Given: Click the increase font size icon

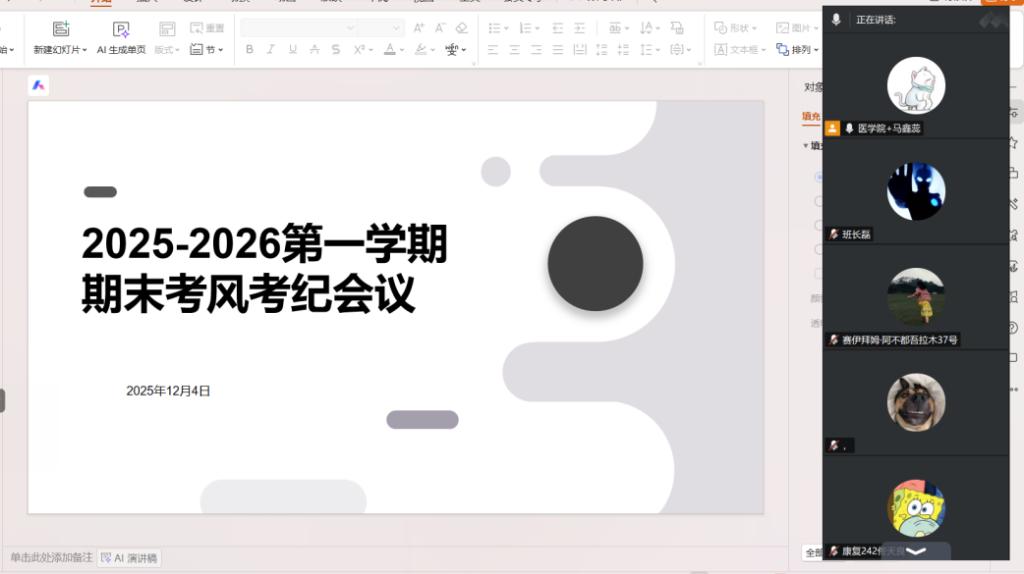Looking at the screenshot, I should [418, 28].
